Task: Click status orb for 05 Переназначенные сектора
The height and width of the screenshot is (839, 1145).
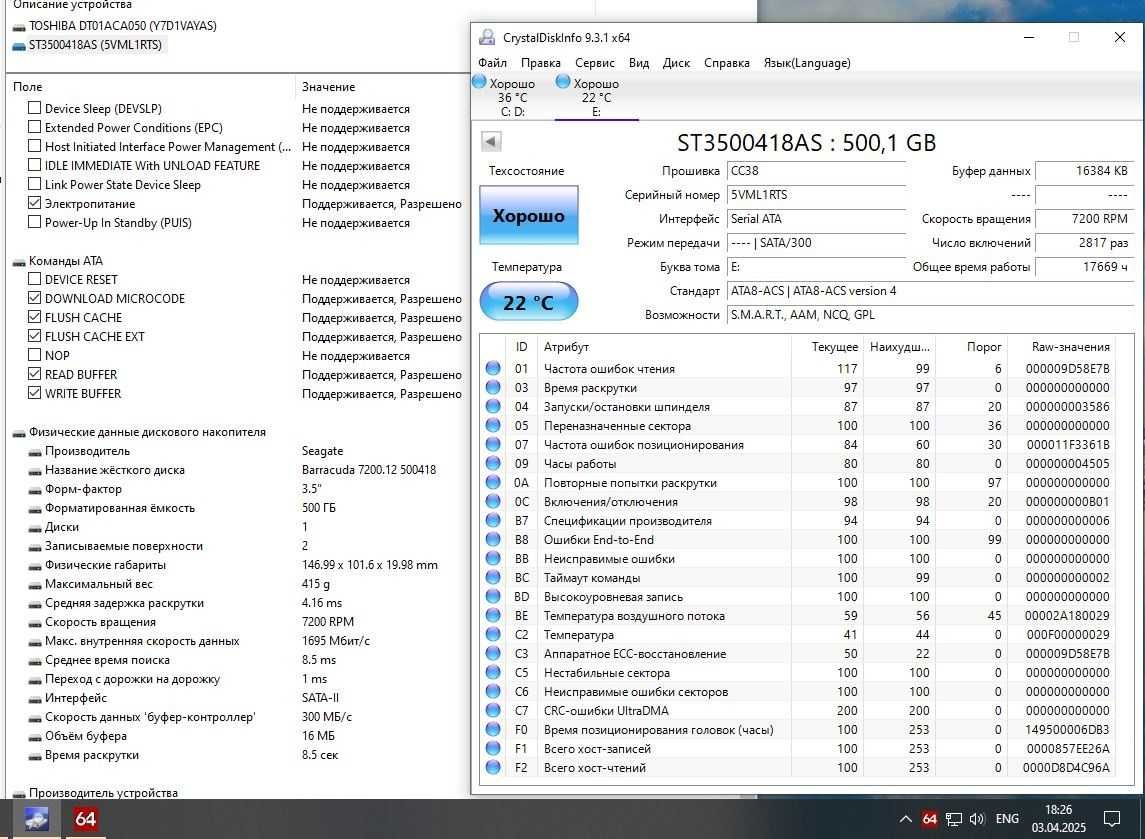Action: (x=493, y=425)
